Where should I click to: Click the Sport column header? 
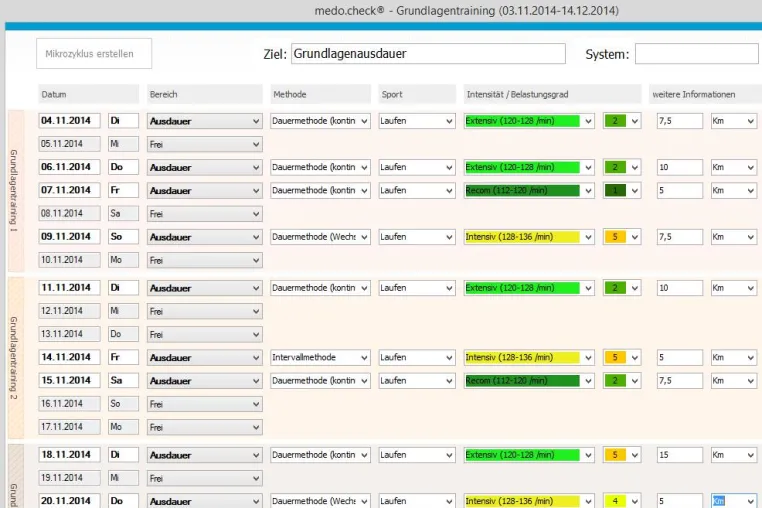click(417, 94)
